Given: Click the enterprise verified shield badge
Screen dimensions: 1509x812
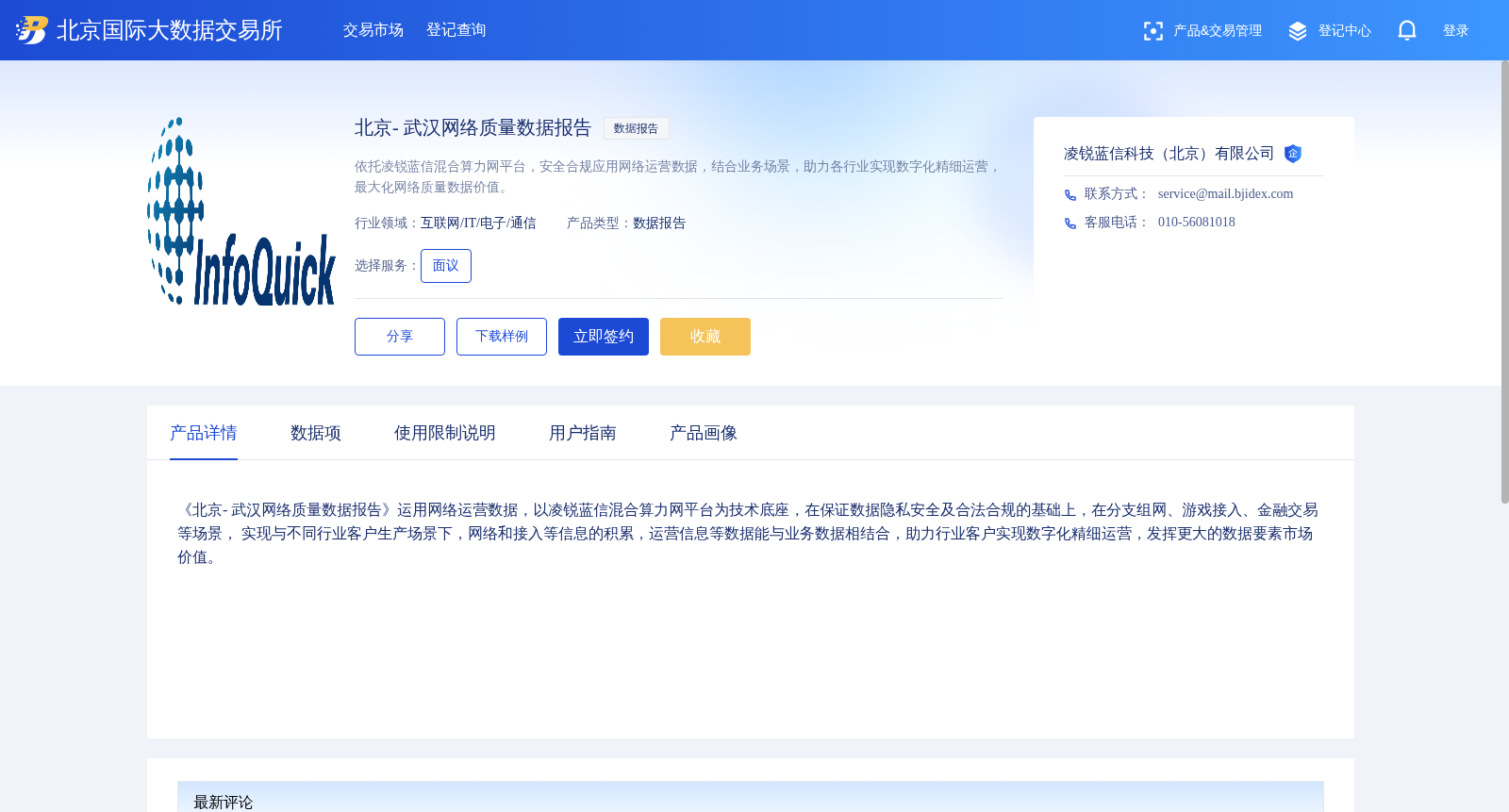Looking at the screenshot, I should 1293,154.
